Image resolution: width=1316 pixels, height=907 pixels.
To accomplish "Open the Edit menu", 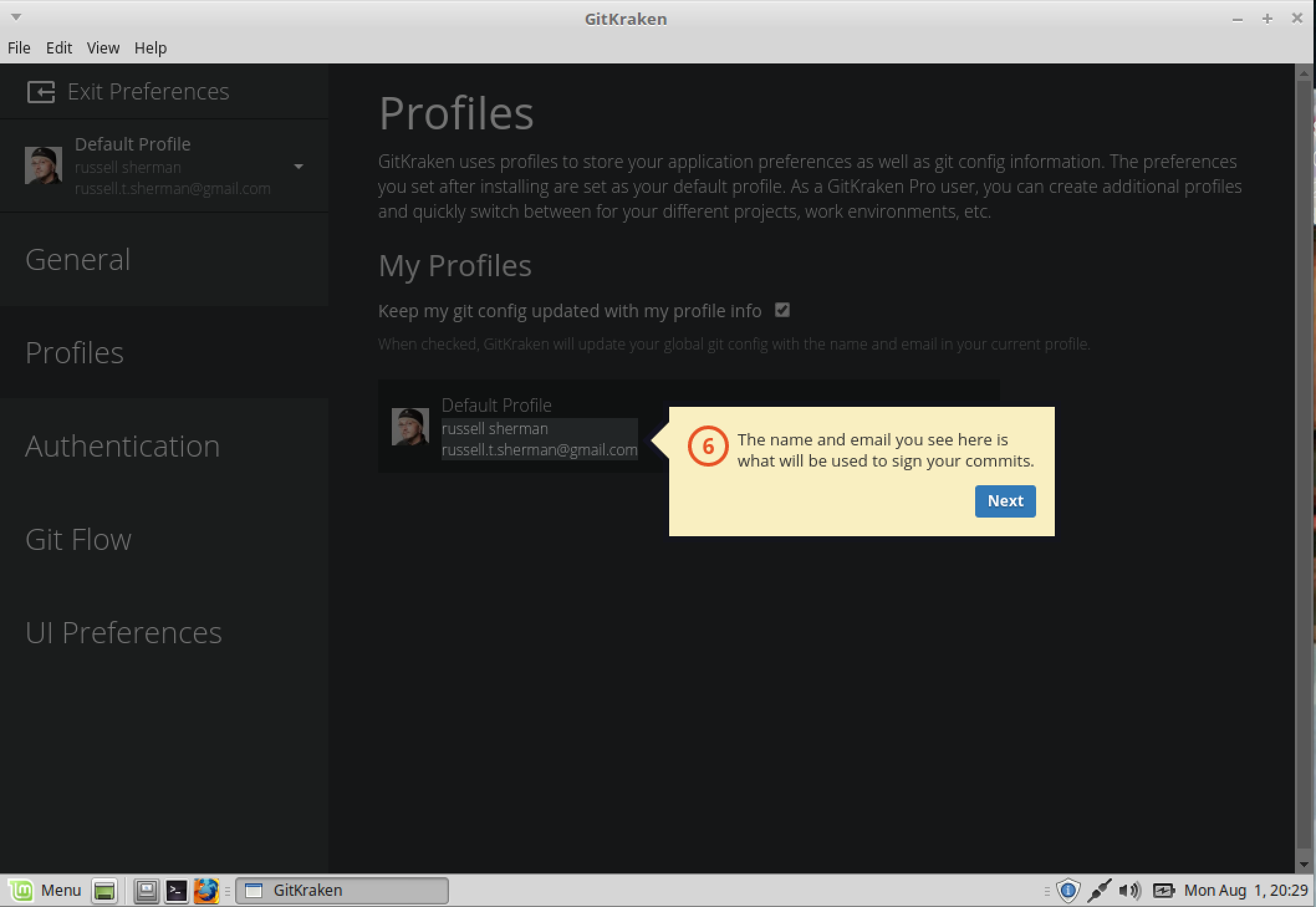I will click(59, 48).
